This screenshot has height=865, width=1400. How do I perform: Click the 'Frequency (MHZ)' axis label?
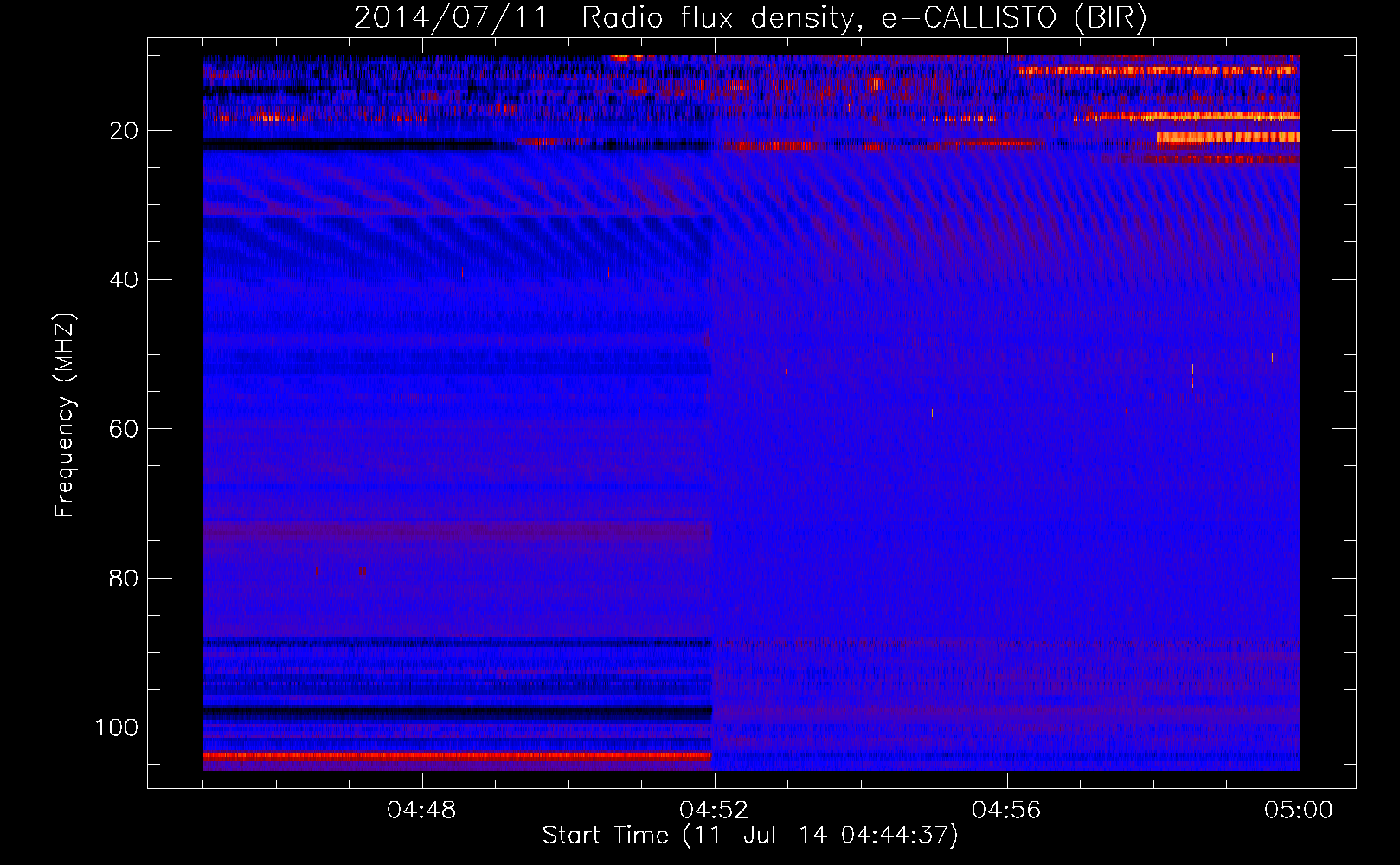coord(65,415)
